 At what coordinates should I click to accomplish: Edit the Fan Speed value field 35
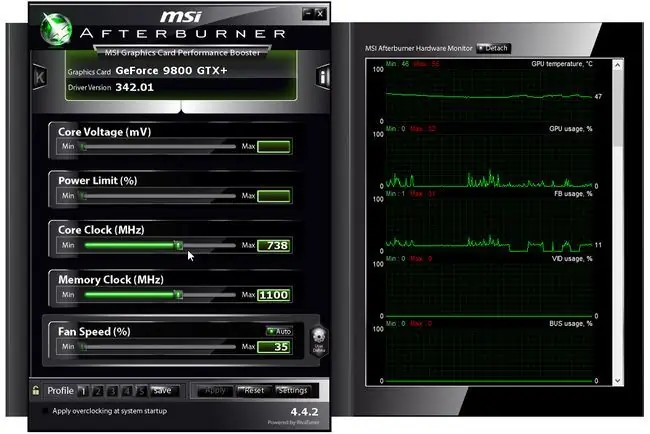[x=274, y=347]
